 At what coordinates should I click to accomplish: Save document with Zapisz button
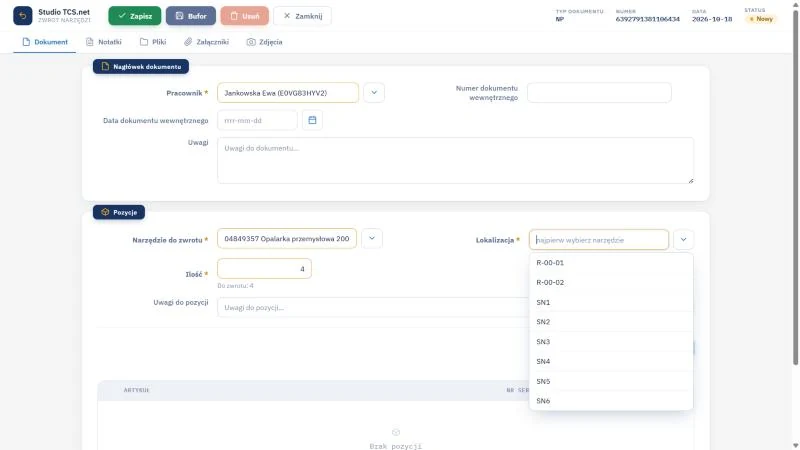[135, 16]
